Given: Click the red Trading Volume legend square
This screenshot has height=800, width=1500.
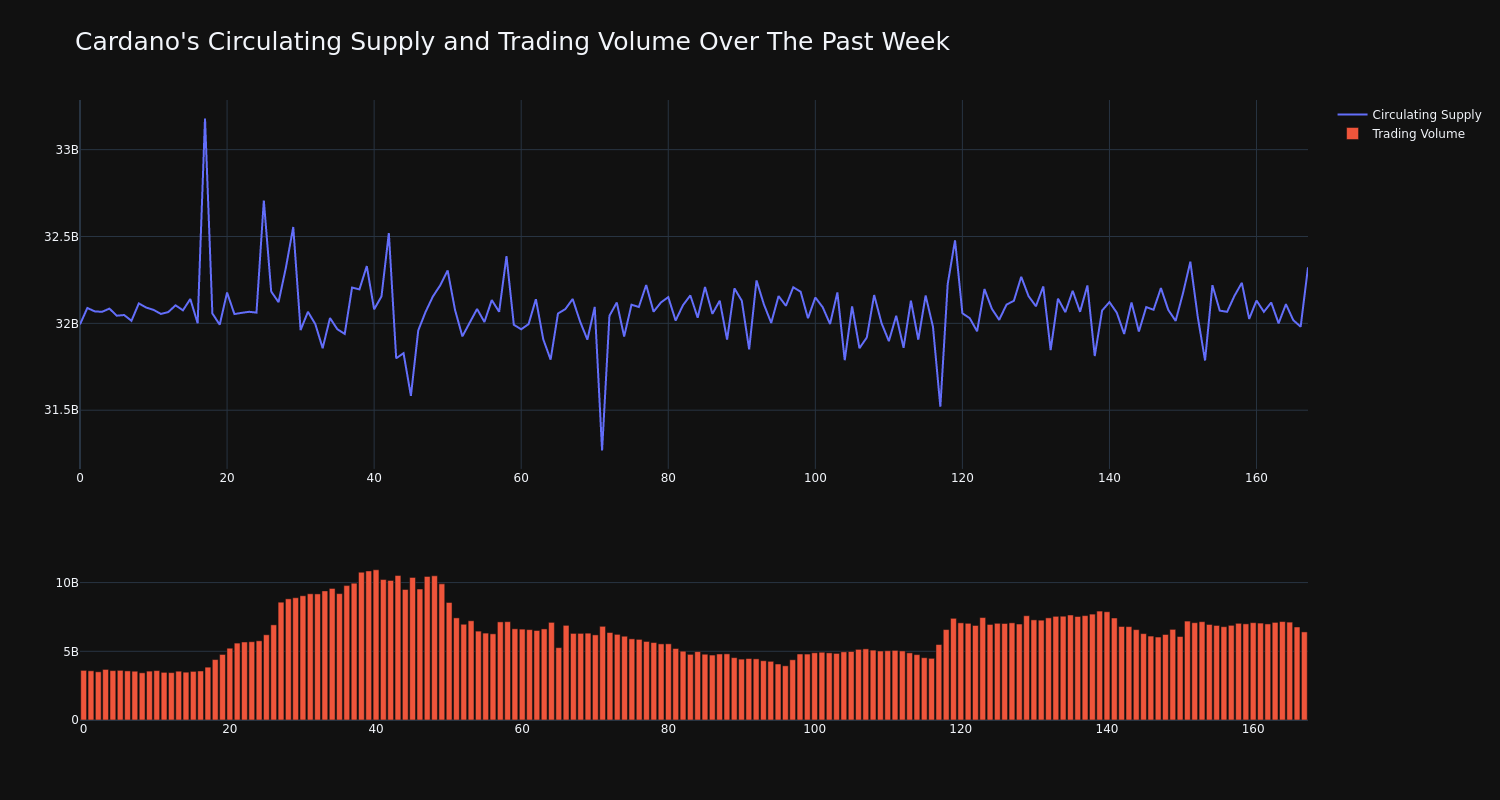Looking at the screenshot, I should (1352, 134).
